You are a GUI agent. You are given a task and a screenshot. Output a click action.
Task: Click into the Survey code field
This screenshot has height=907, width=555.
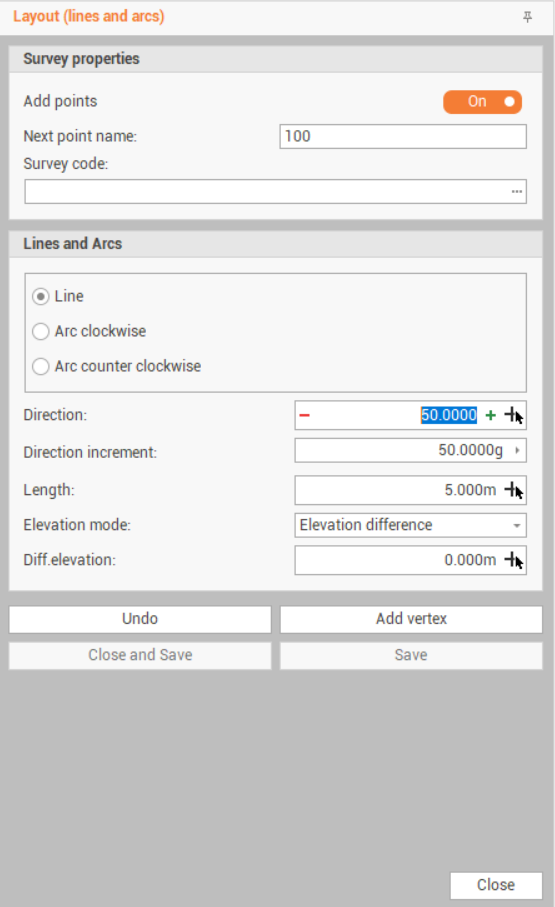(266, 191)
